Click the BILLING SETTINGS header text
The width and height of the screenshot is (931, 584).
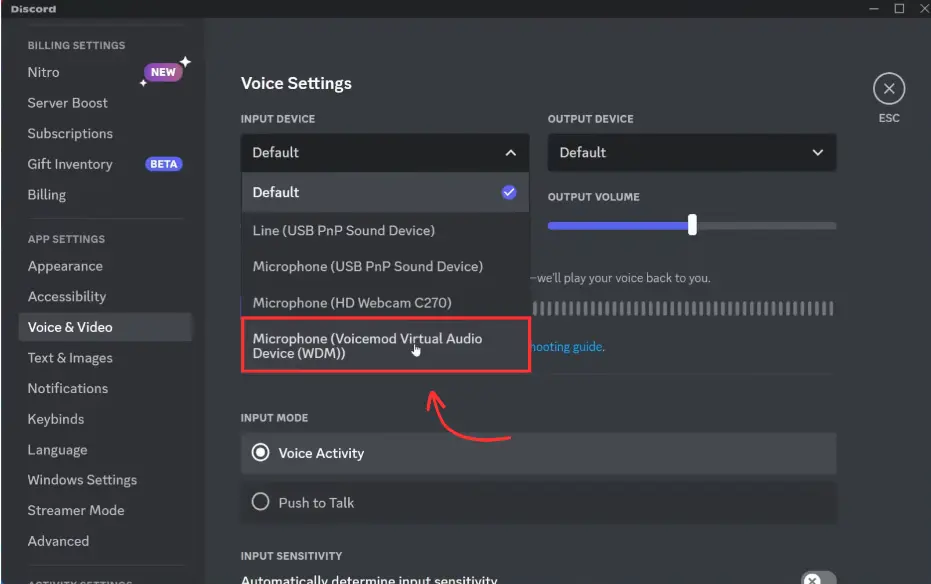pos(77,45)
